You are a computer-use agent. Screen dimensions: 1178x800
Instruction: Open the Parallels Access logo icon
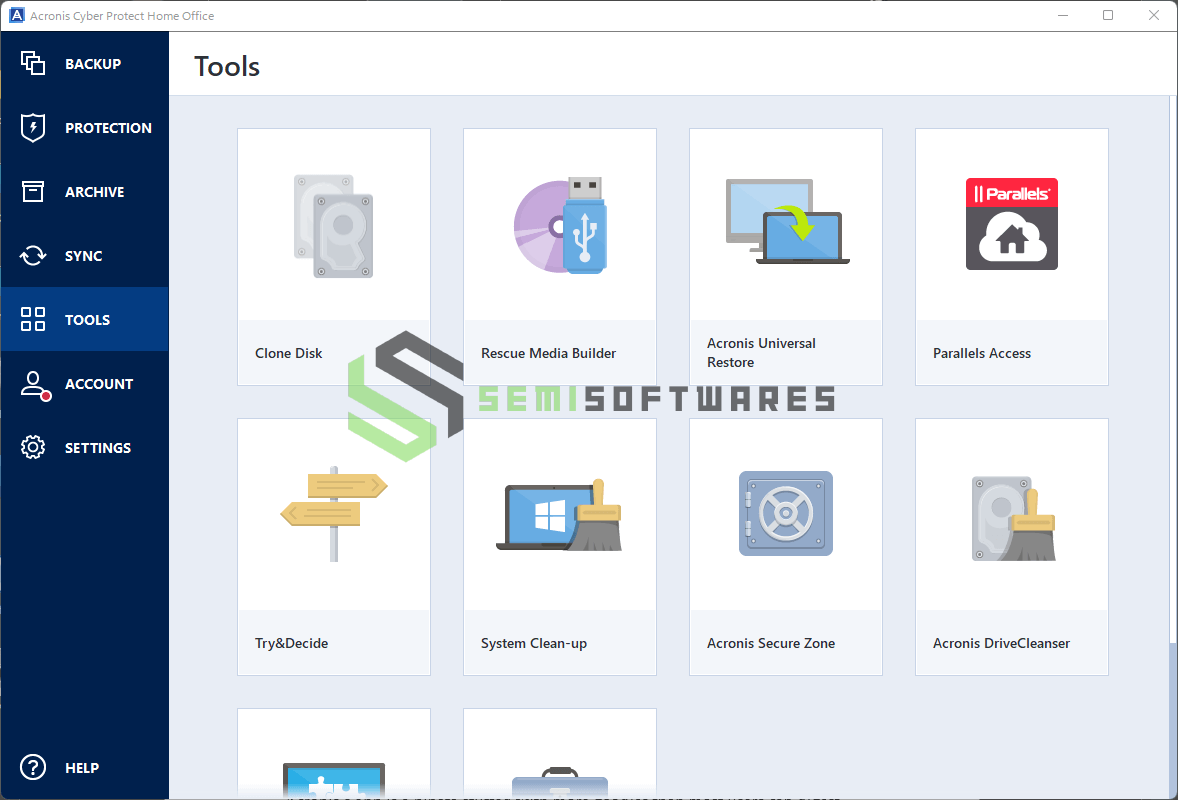[x=1011, y=224]
